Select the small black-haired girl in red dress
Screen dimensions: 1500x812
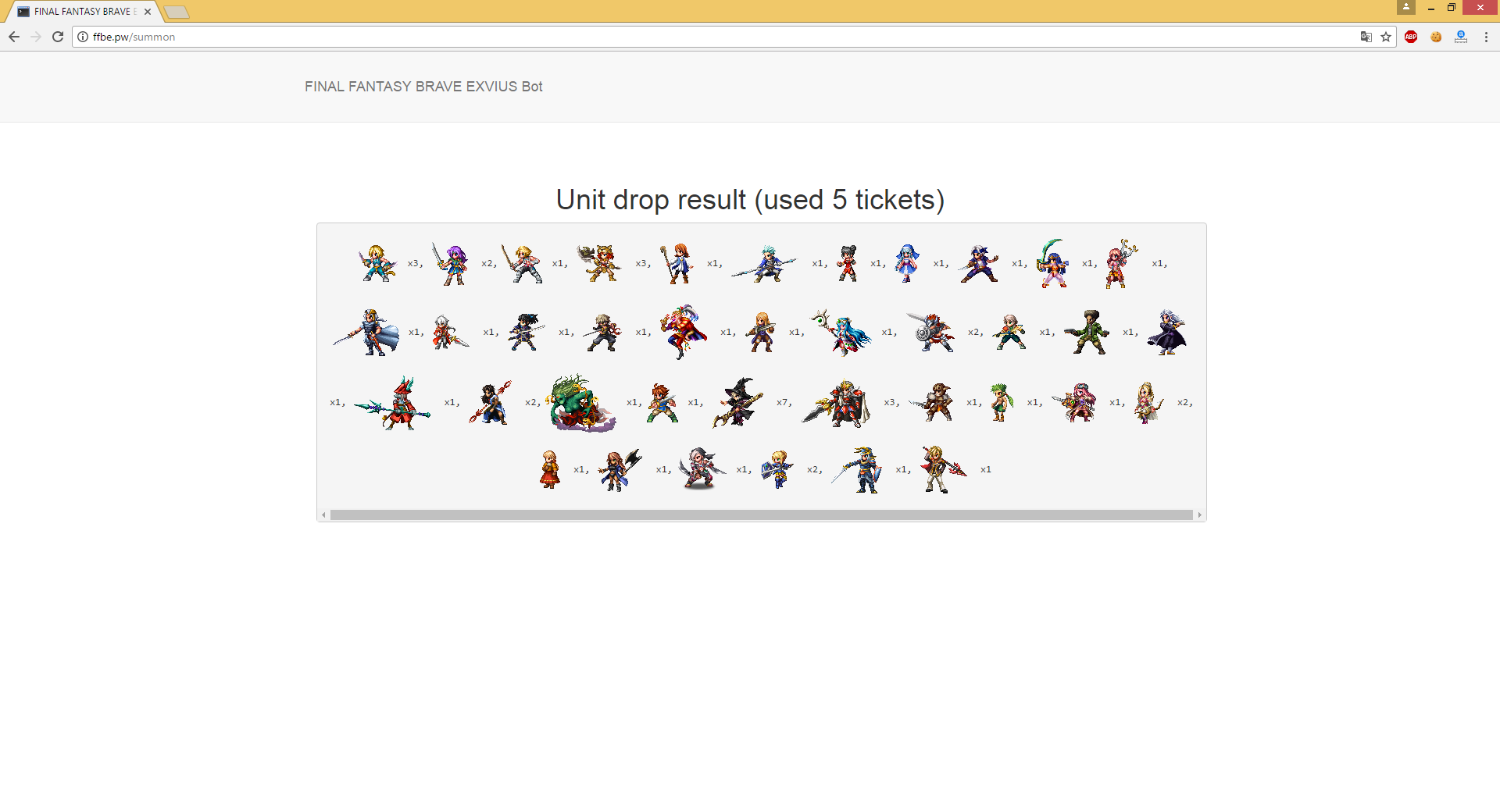click(x=848, y=263)
